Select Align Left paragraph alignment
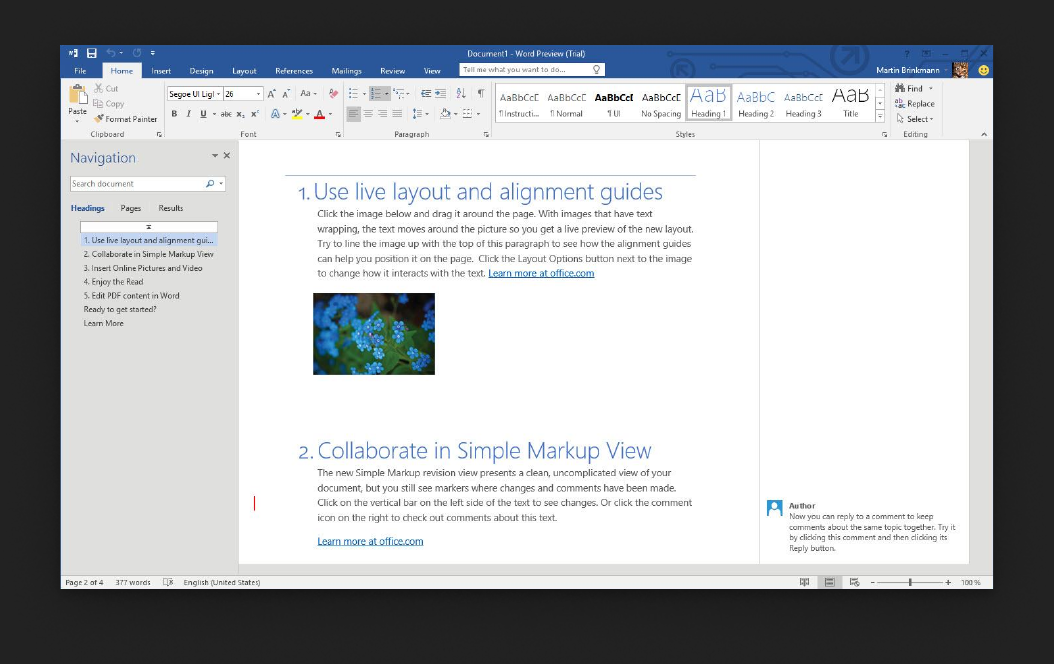1054x664 pixels. point(354,114)
